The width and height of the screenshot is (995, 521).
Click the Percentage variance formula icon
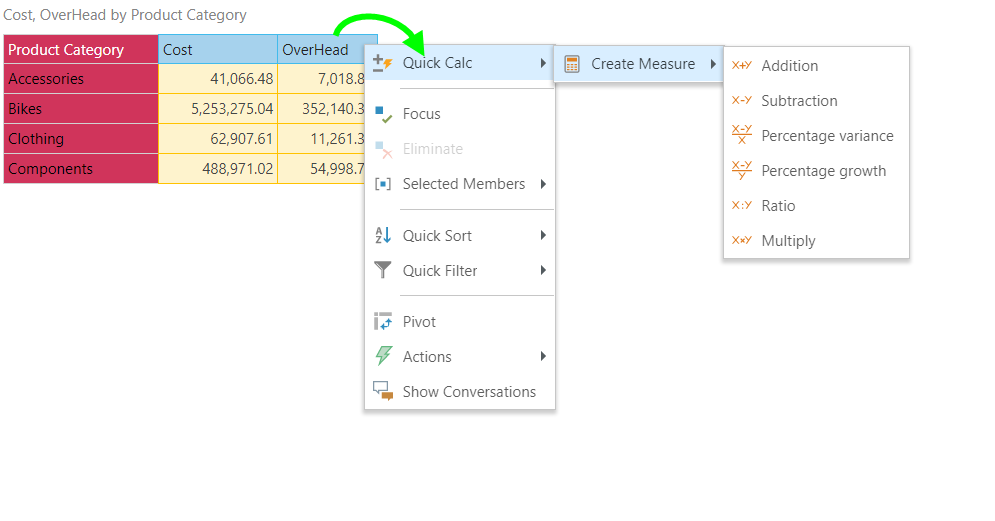(741, 136)
